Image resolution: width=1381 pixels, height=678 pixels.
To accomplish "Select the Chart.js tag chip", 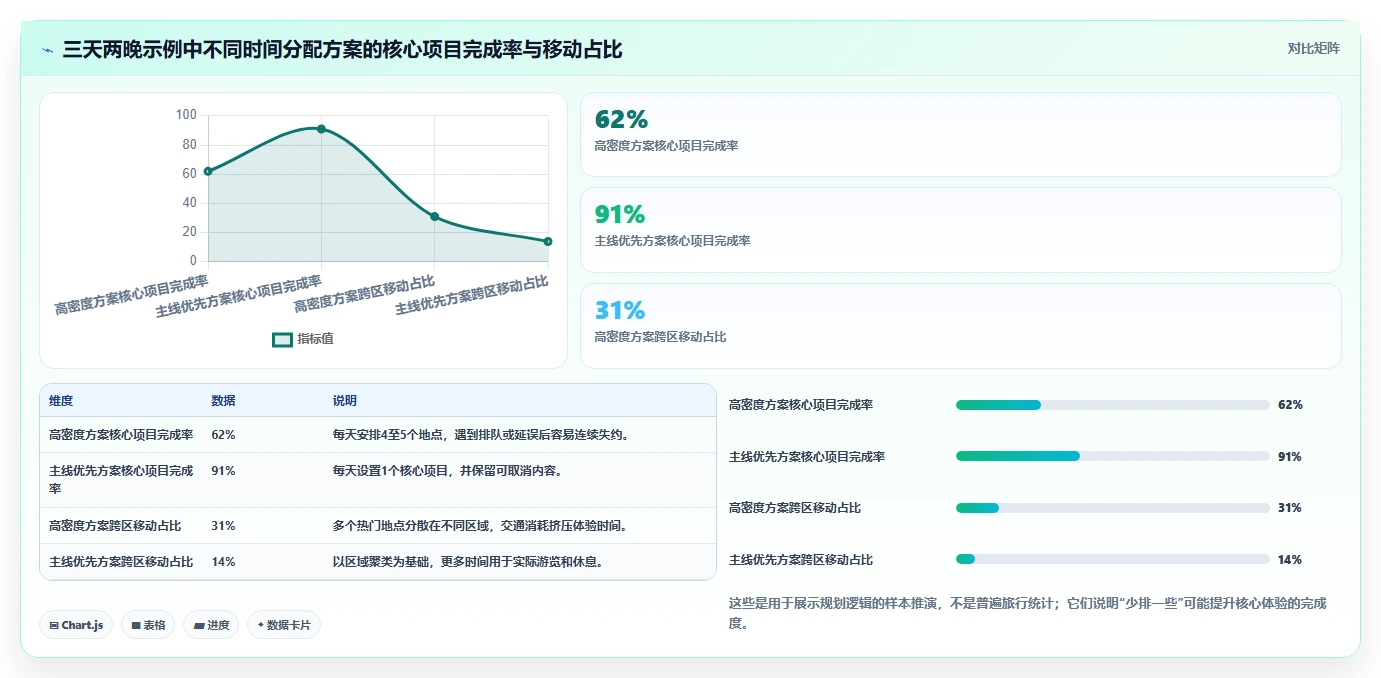I will pyautogui.click(x=76, y=625).
